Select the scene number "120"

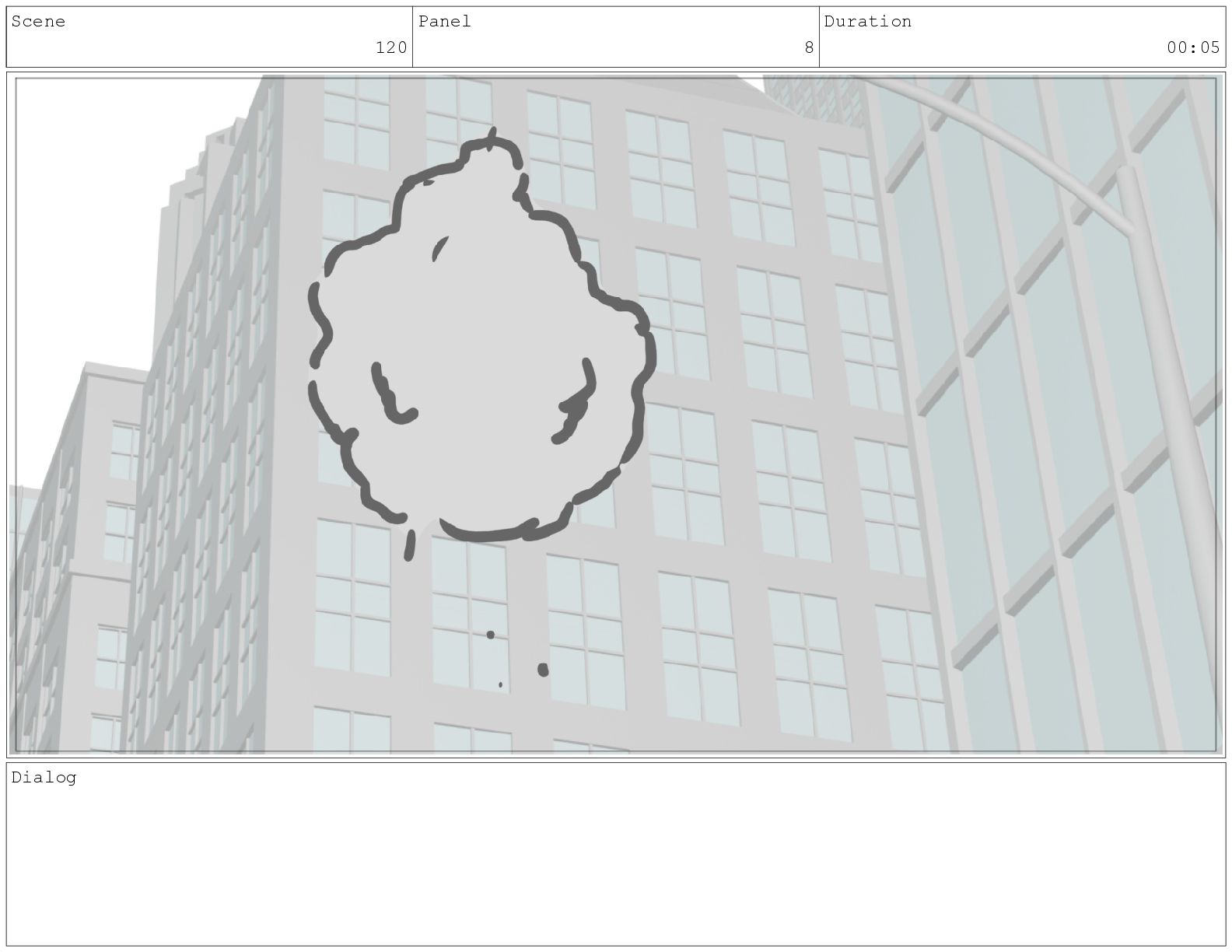(x=391, y=47)
